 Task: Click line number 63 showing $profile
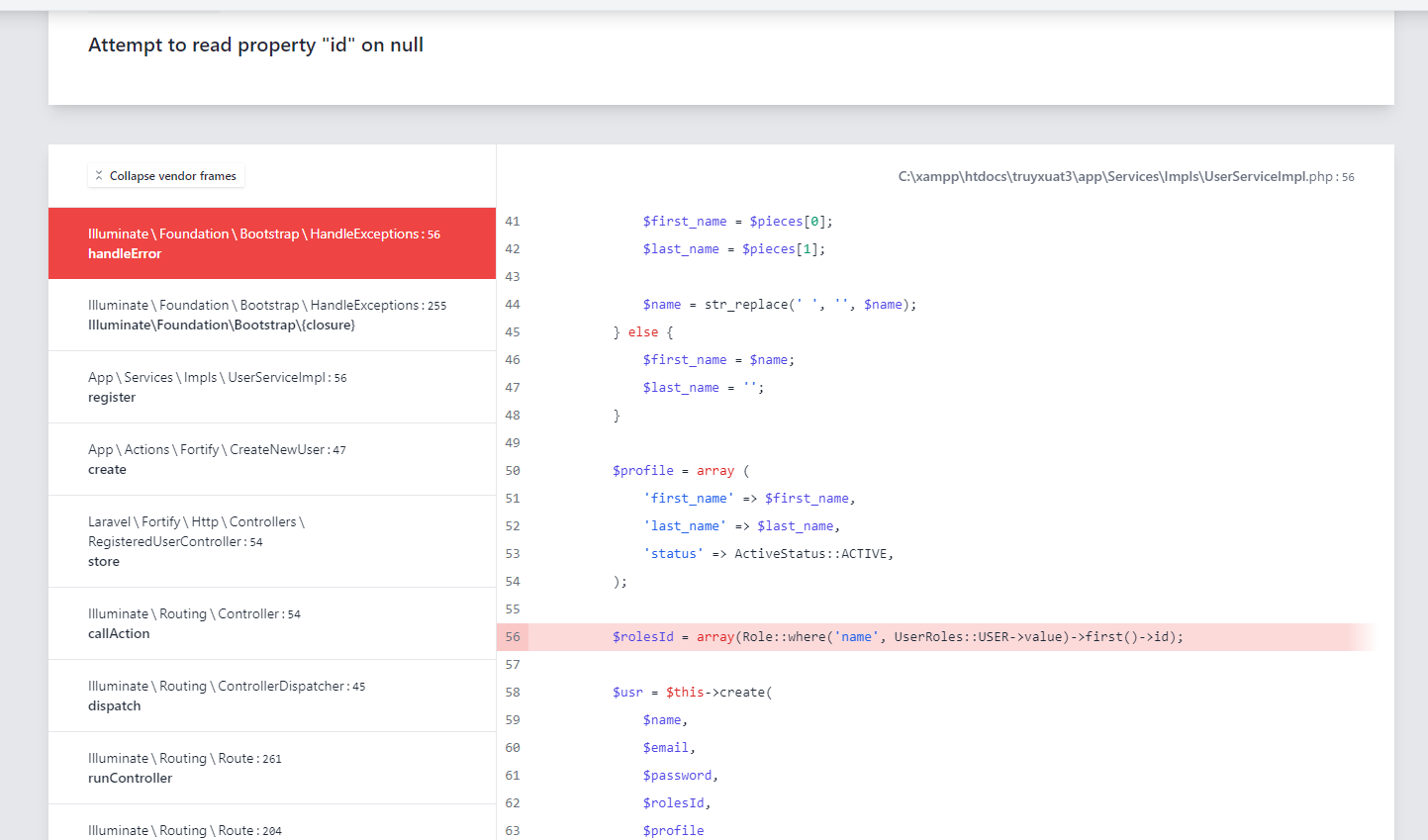(513, 831)
